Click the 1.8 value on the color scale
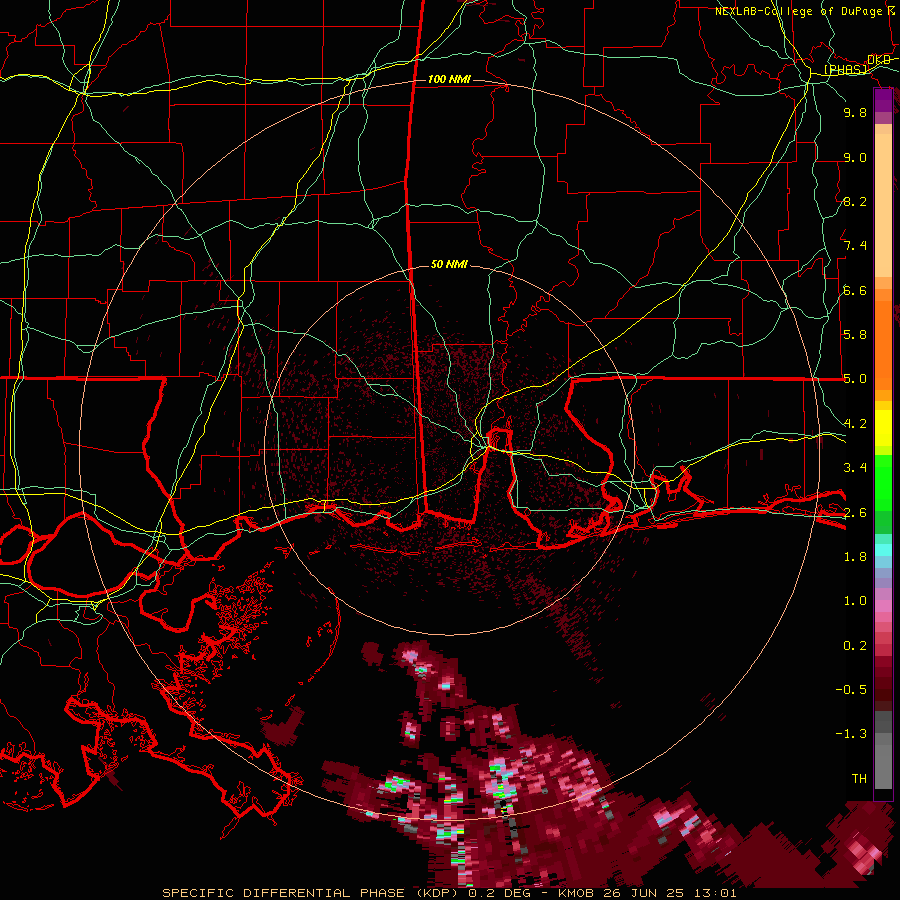 coord(855,557)
